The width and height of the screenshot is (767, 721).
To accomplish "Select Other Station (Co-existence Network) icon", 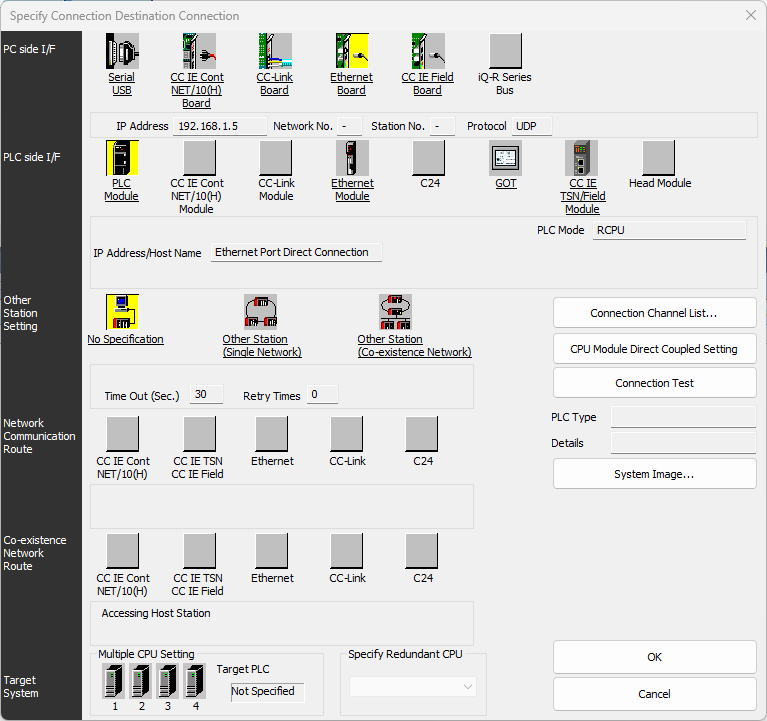I will tap(396, 312).
